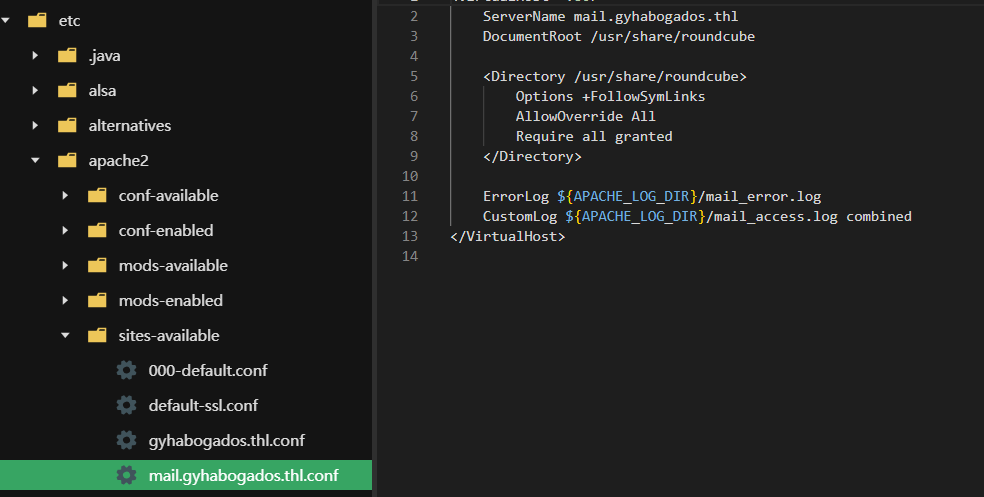The image size is (984, 497).
Task: Click gear icon of gyhabogados.thl.conf
Action: (126, 441)
